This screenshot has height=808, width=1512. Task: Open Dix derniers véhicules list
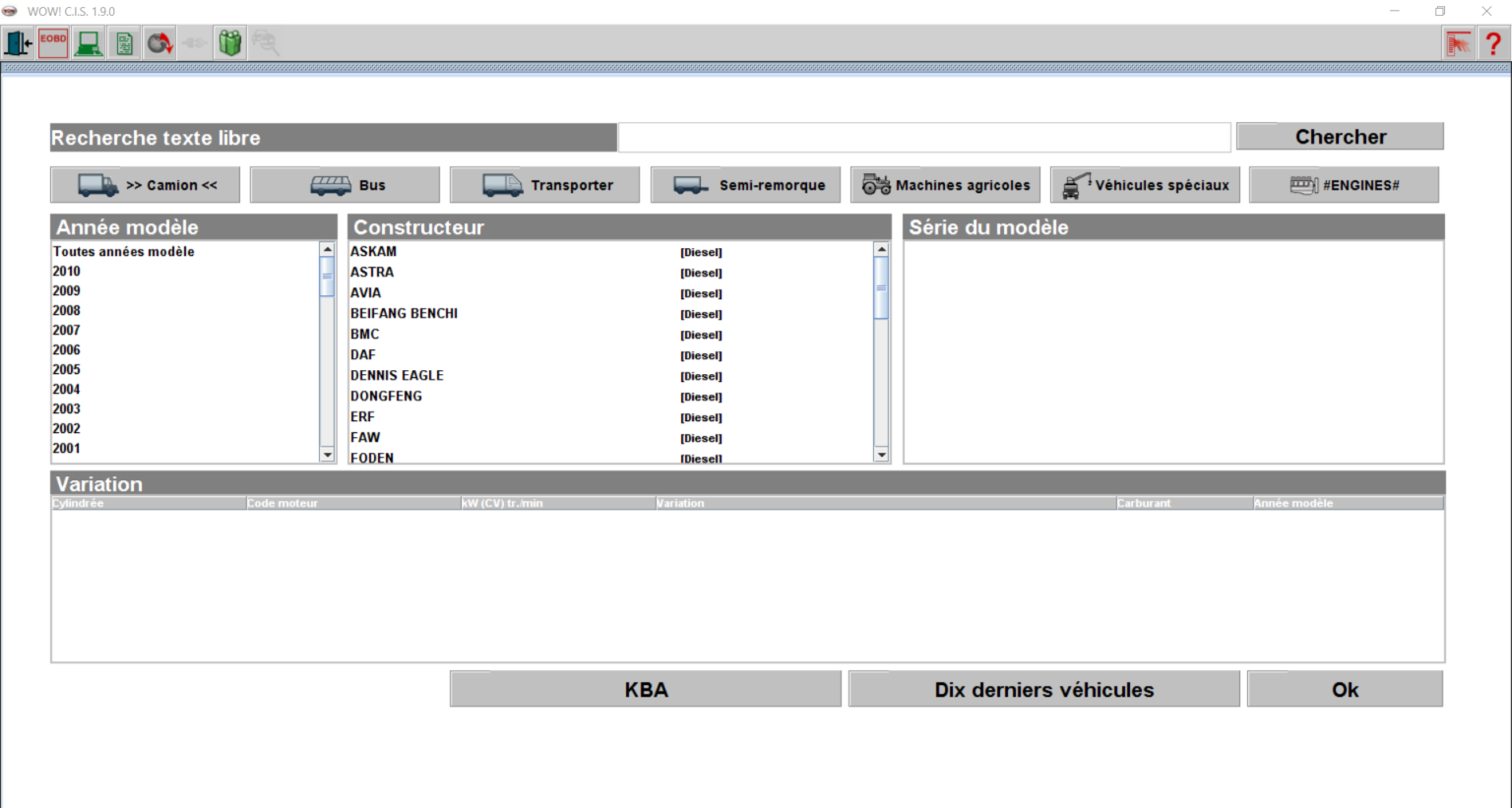tap(1044, 690)
